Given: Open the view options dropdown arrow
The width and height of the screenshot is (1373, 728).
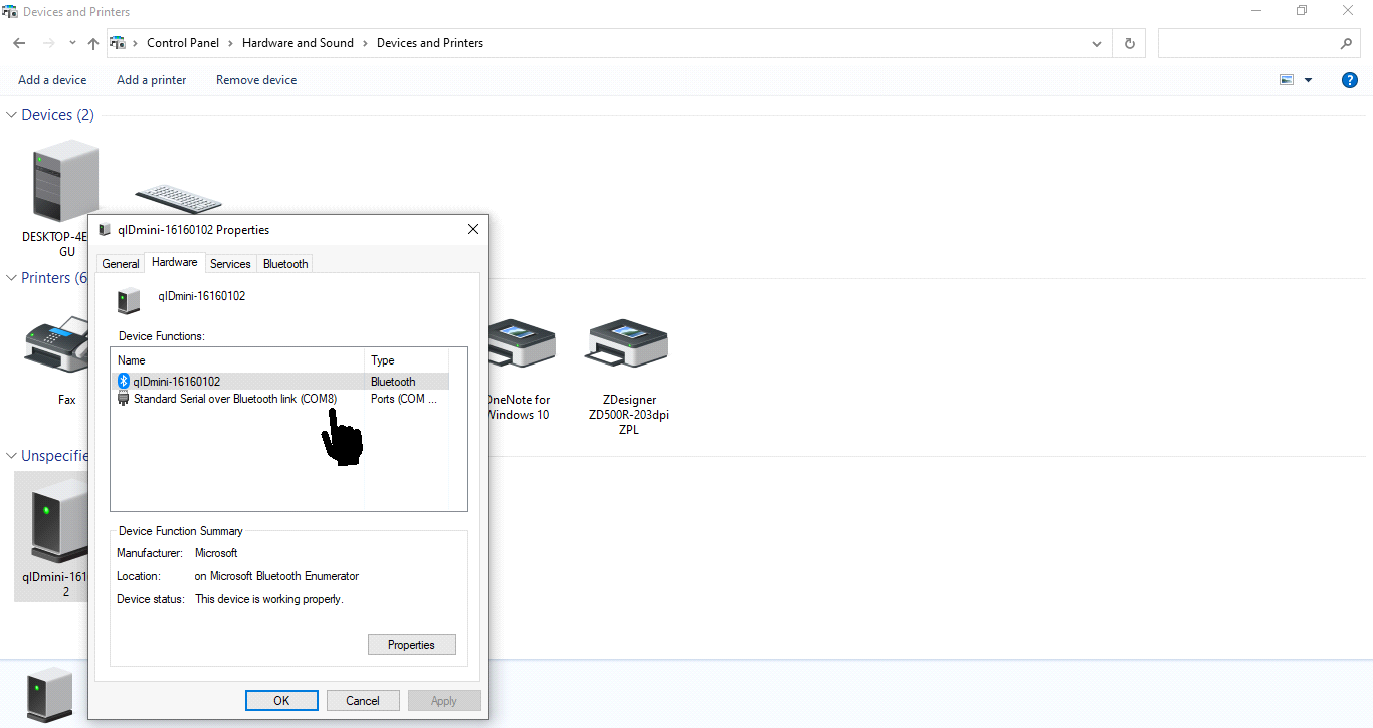Looking at the screenshot, I should 1308,80.
